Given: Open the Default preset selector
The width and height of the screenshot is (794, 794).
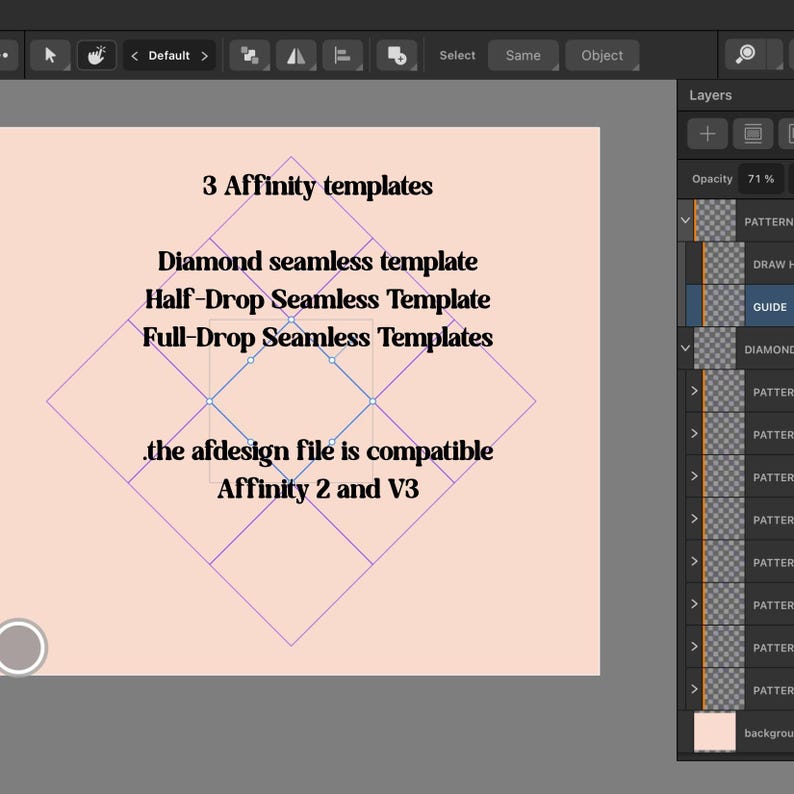Looking at the screenshot, I should [x=169, y=56].
